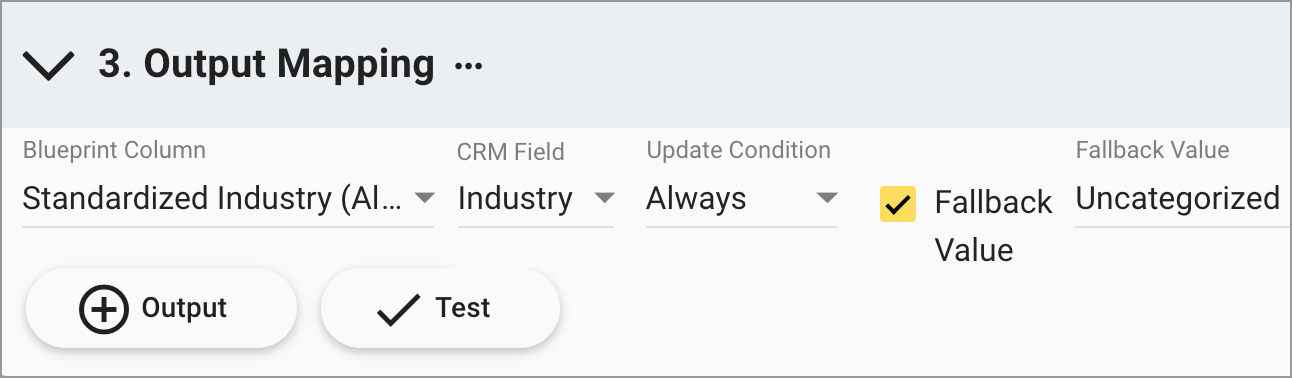Image resolution: width=1292 pixels, height=378 pixels.
Task: Select the Standardized Industry blueprint column field
Action: [x=228, y=198]
